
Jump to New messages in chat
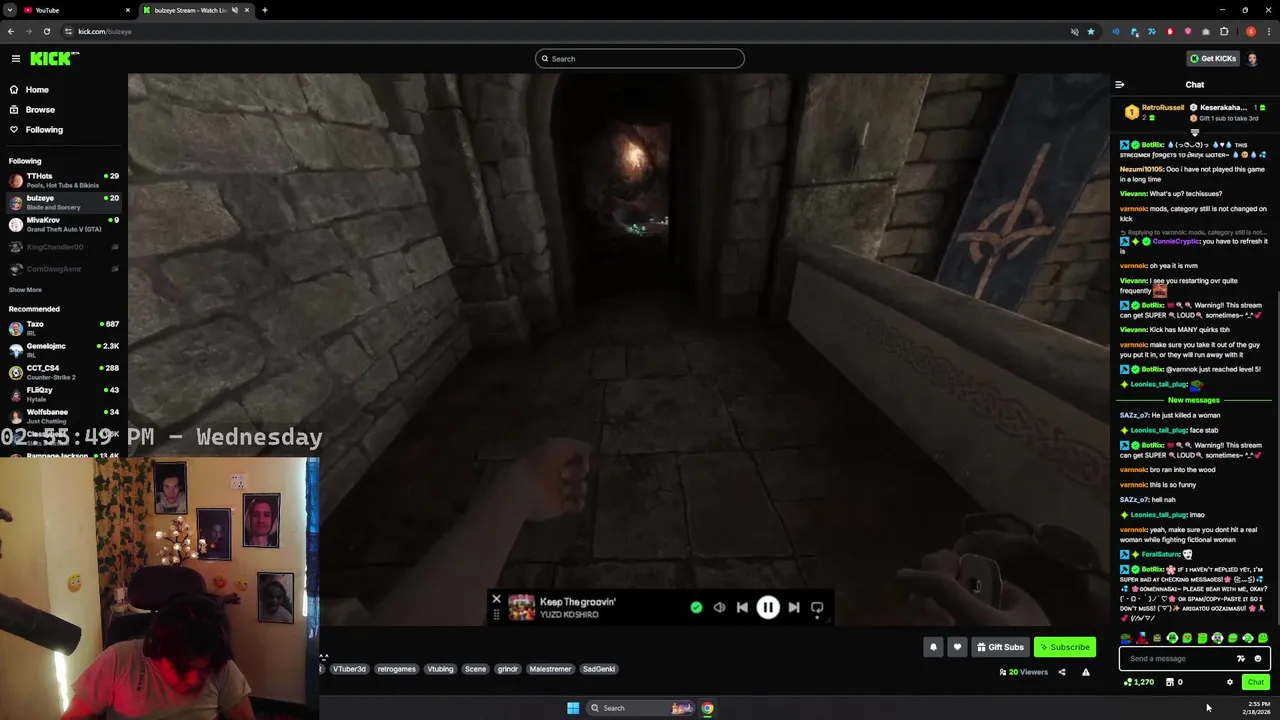(x=1194, y=400)
